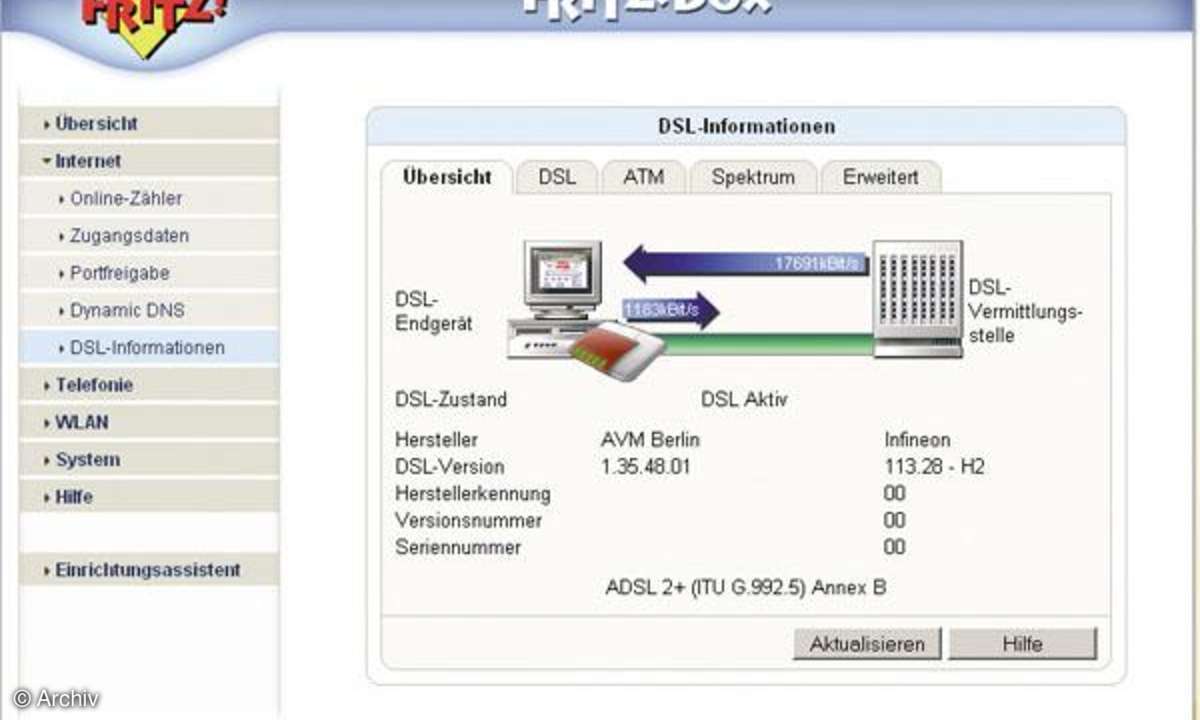Click the downstream 17691 kBit/s arrow

(746, 264)
